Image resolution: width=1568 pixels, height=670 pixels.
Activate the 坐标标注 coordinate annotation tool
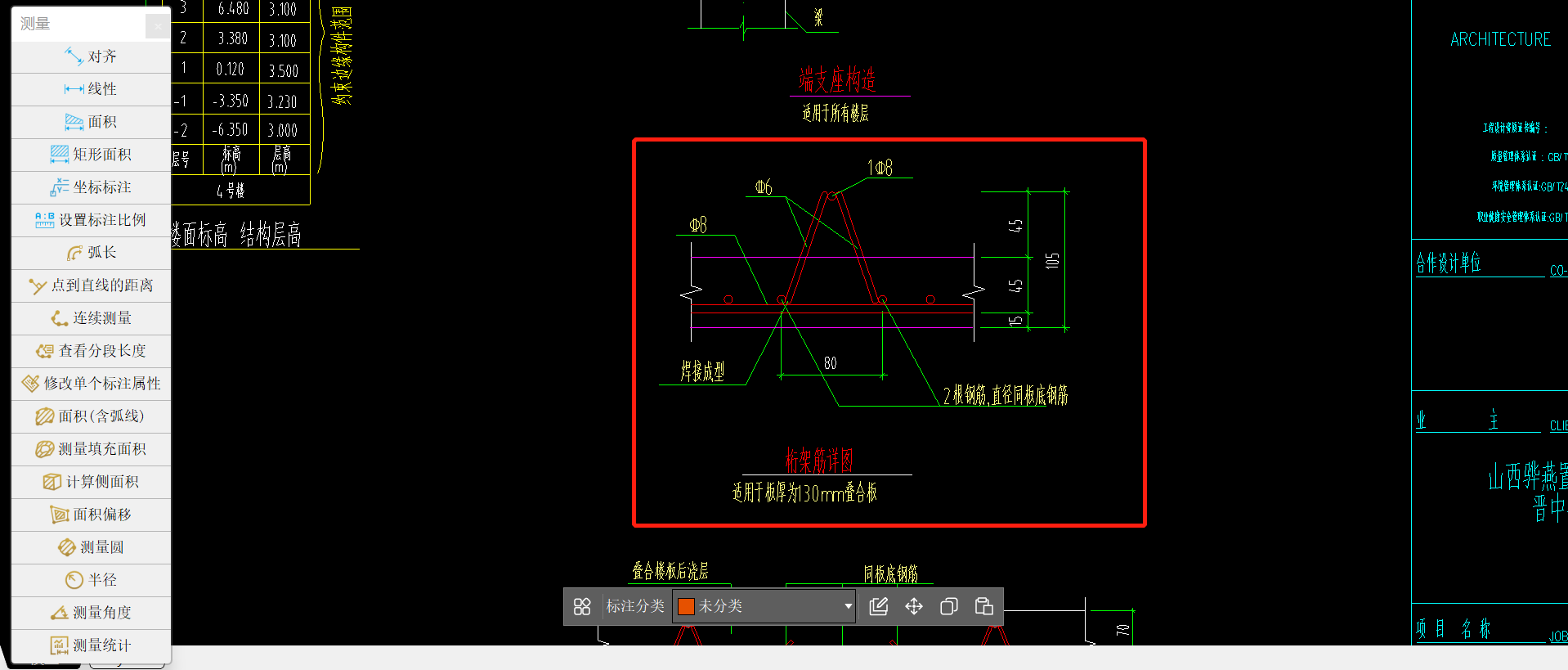[x=91, y=187]
